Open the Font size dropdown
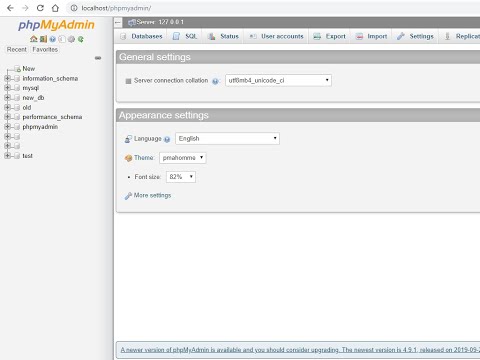This screenshot has width=480, height=360. point(181,177)
